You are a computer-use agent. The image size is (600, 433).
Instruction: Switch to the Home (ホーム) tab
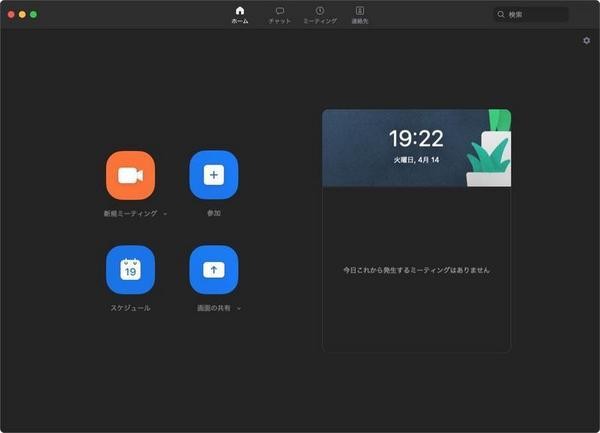click(240, 15)
